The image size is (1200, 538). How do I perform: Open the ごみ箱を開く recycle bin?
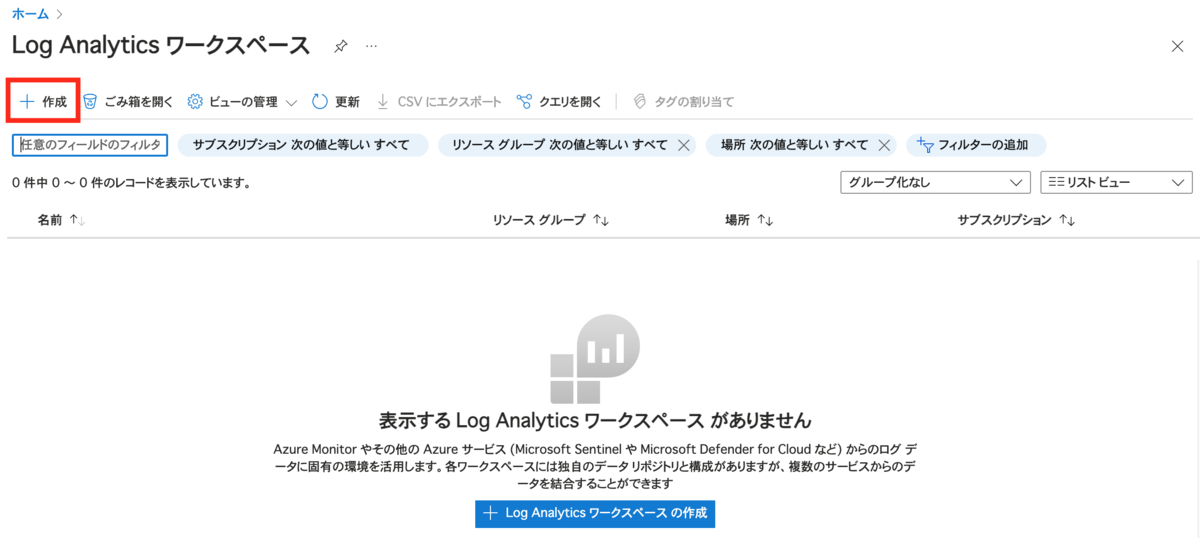pyautogui.click(x=128, y=102)
